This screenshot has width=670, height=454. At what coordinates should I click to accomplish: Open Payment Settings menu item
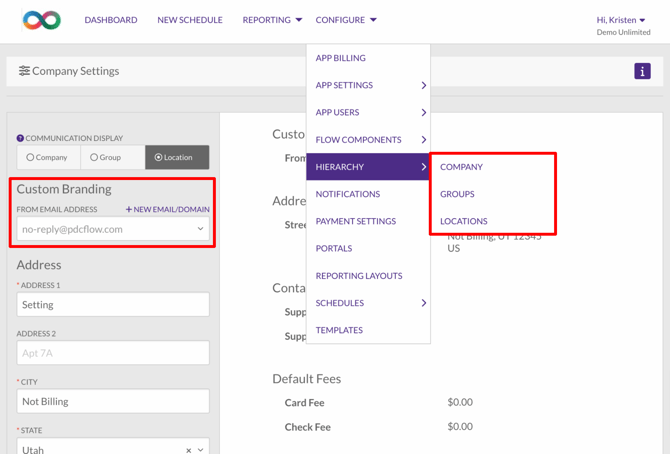(355, 221)
